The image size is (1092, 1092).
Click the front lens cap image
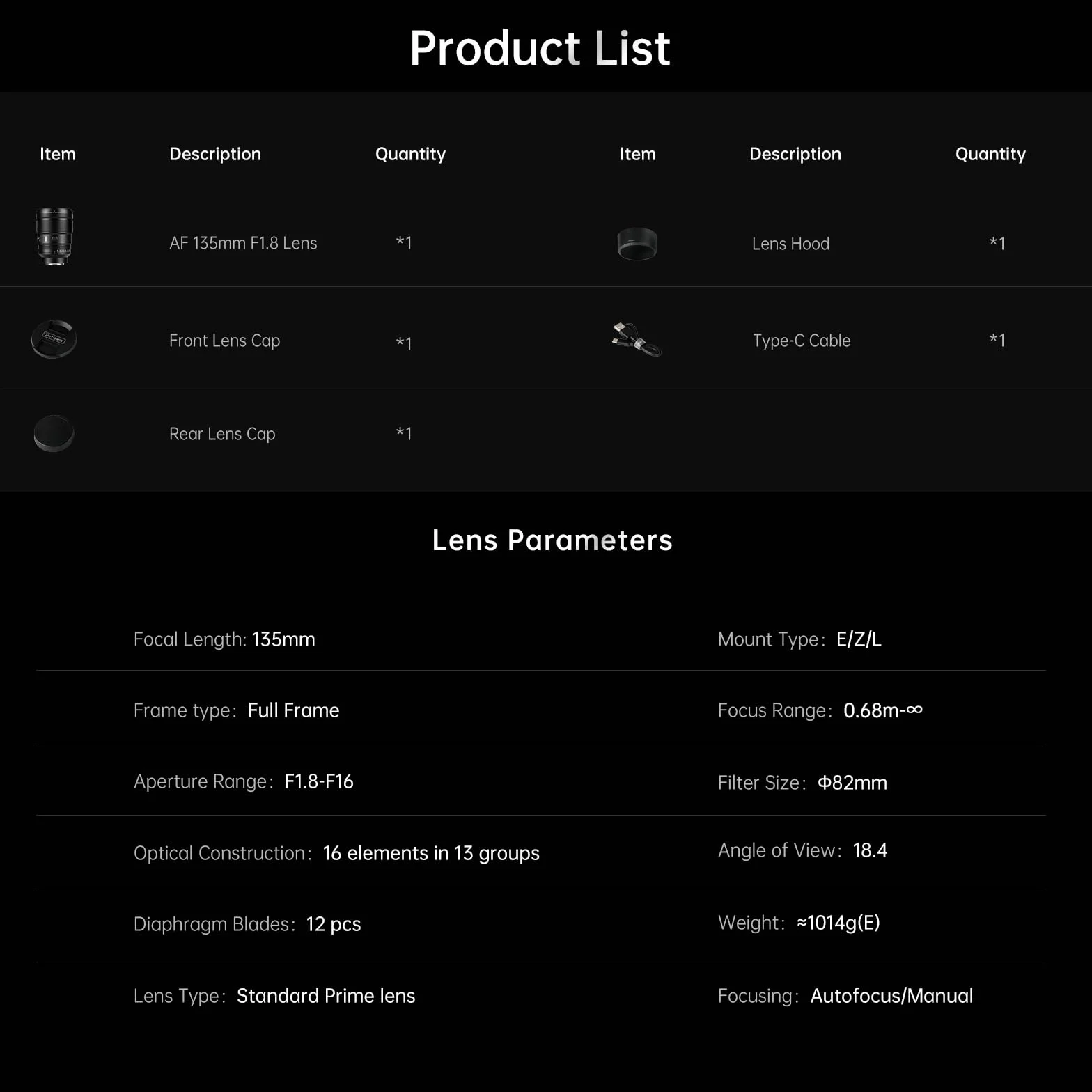pyautogui.click(x=54, y=339)
